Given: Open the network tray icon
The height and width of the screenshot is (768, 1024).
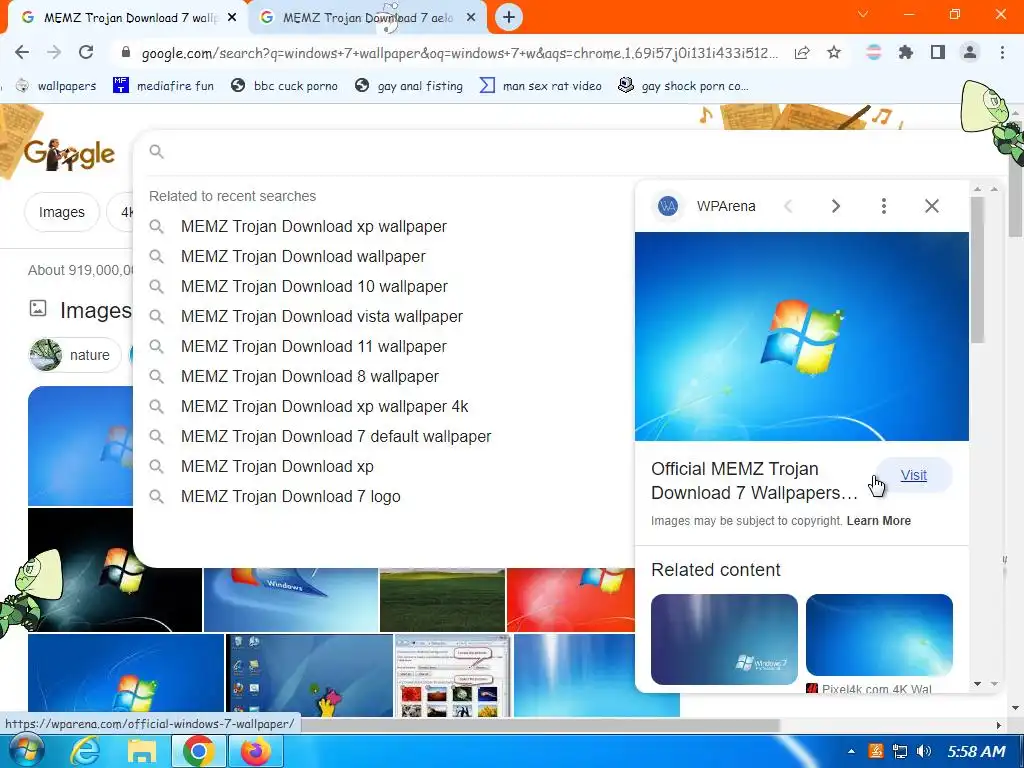Looking at the screenshot, I should click(x=900, y=752).
